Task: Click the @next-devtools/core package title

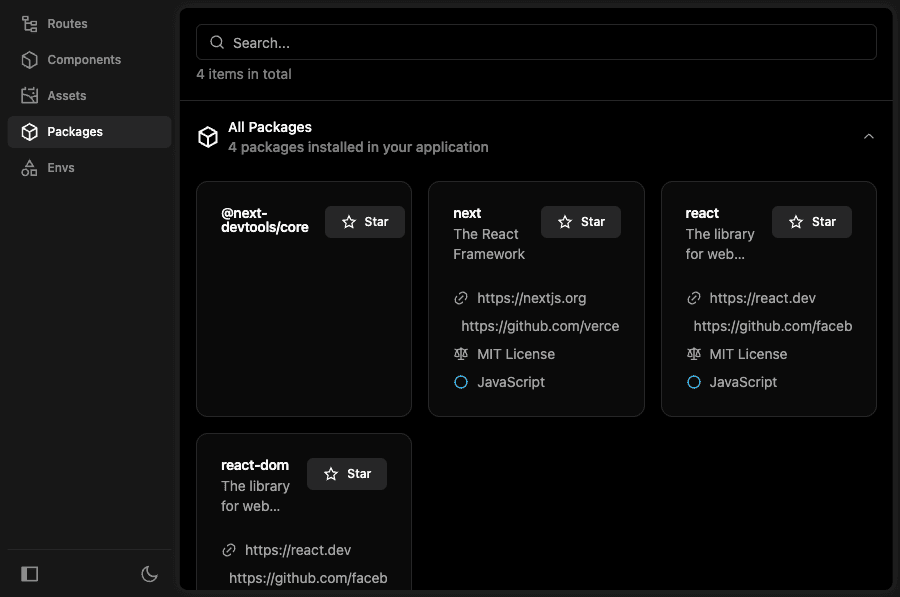Action: 265,220
